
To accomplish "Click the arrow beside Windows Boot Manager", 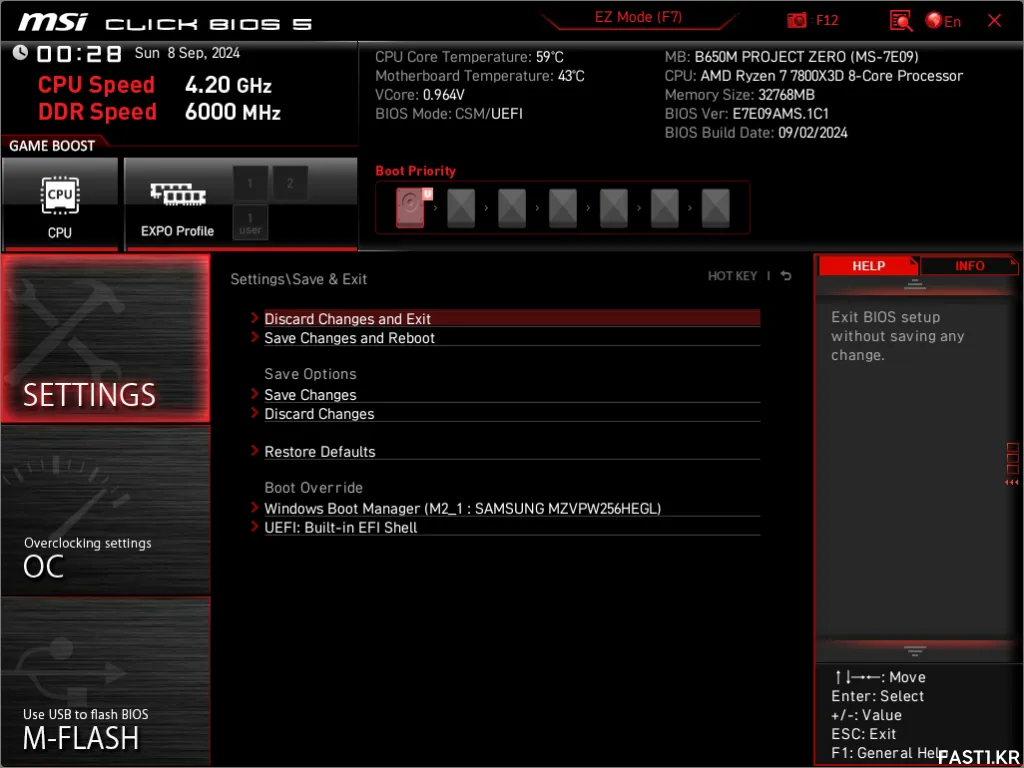I will coord(255,507).
